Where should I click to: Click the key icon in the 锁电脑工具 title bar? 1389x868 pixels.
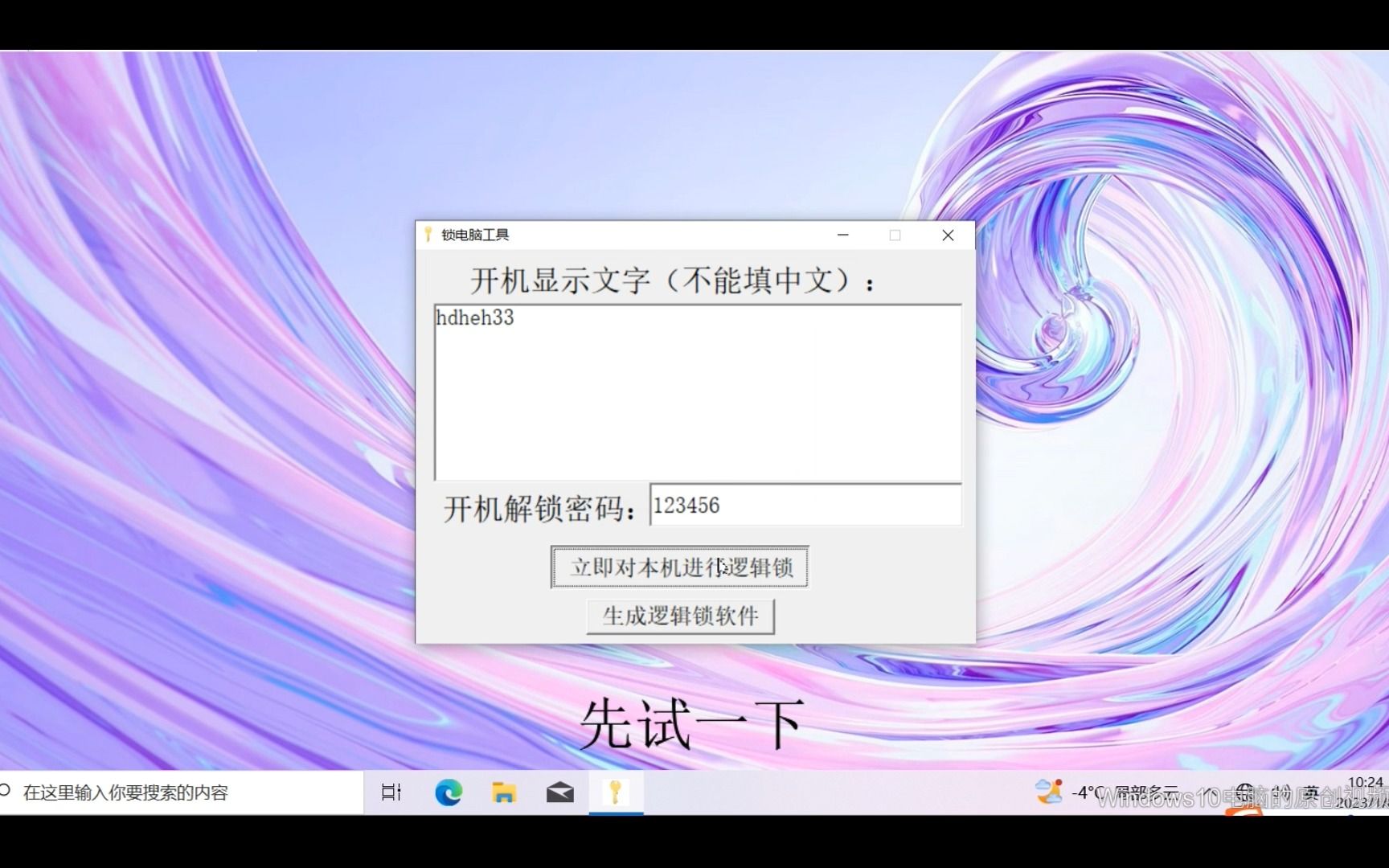pyautogui.click(x=428, y=235)
